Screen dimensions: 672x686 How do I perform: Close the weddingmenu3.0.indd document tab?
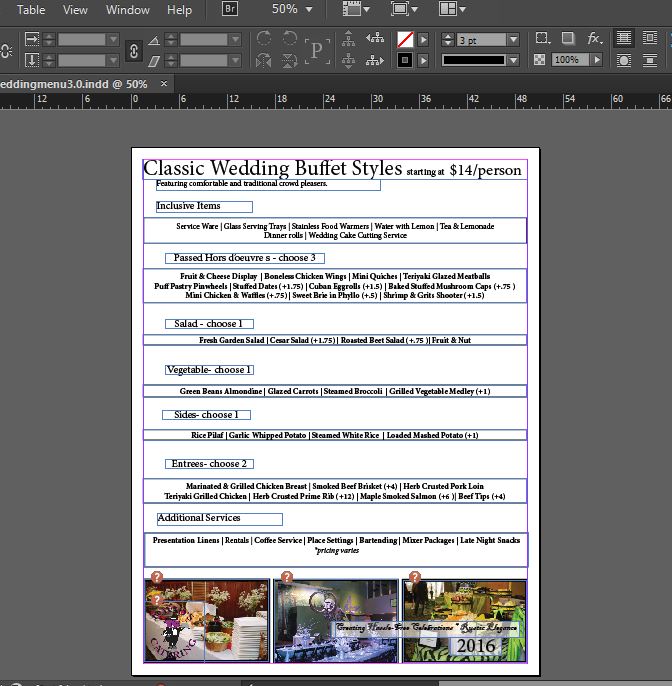[x=164, y=84]
